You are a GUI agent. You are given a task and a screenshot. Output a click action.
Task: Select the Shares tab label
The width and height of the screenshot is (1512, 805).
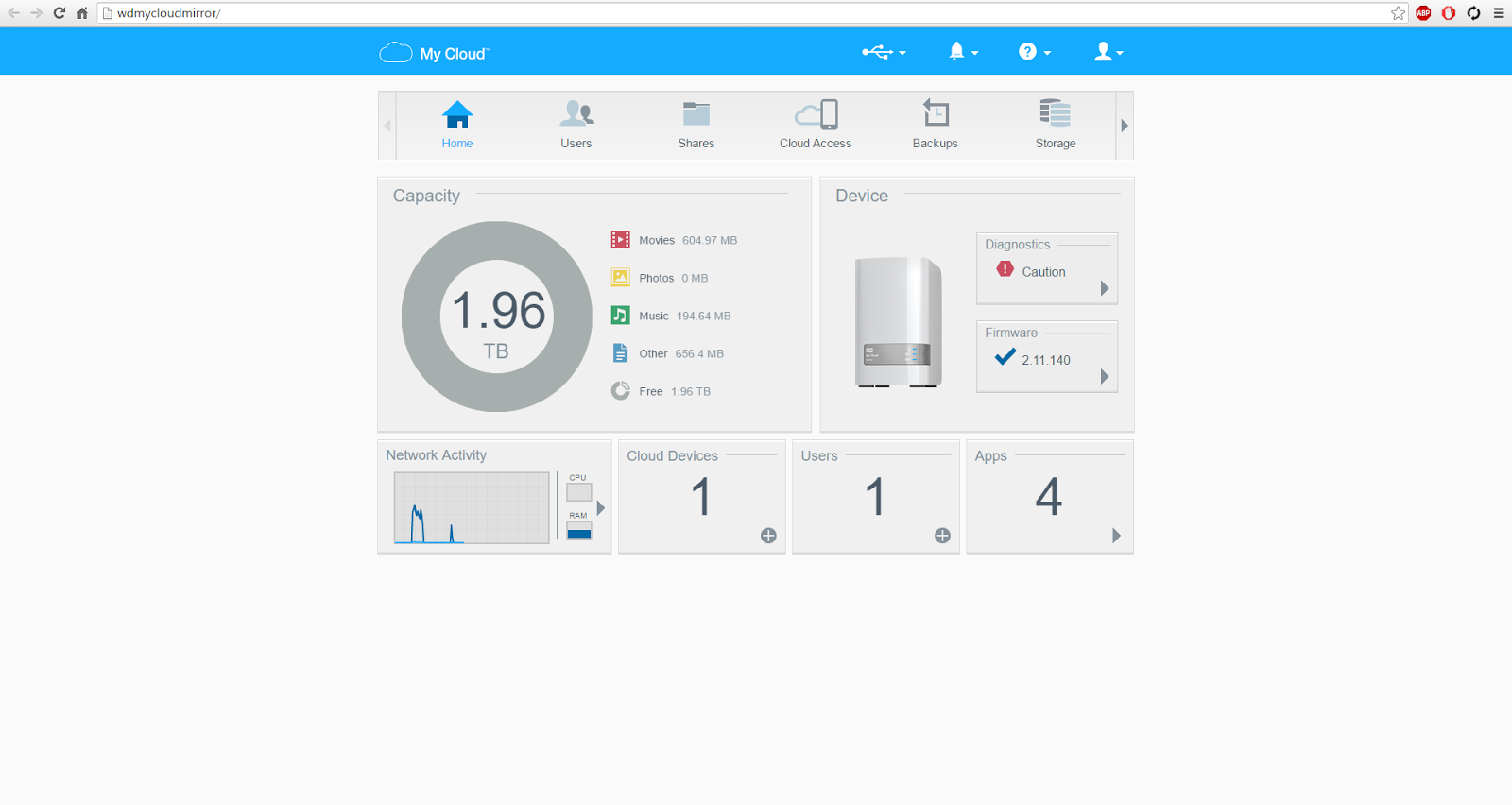tap(696, 144)
